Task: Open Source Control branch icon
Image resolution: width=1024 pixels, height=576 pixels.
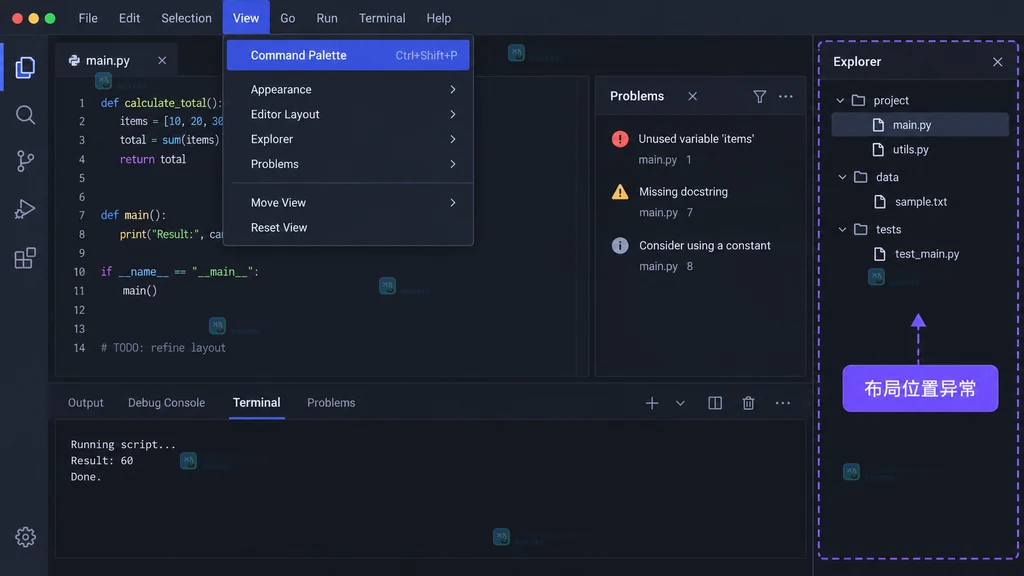Action: coord(25,161)
